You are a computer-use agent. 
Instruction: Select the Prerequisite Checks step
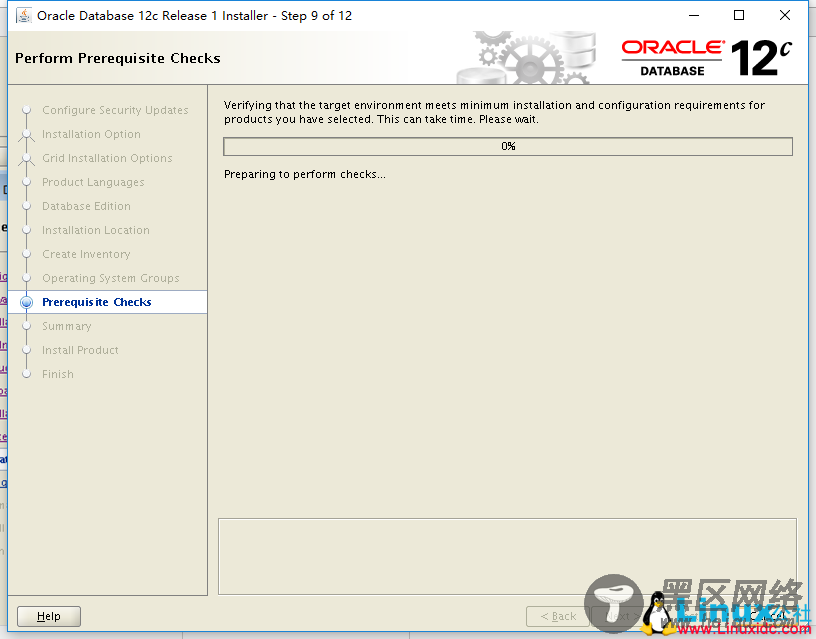(97, 302)
